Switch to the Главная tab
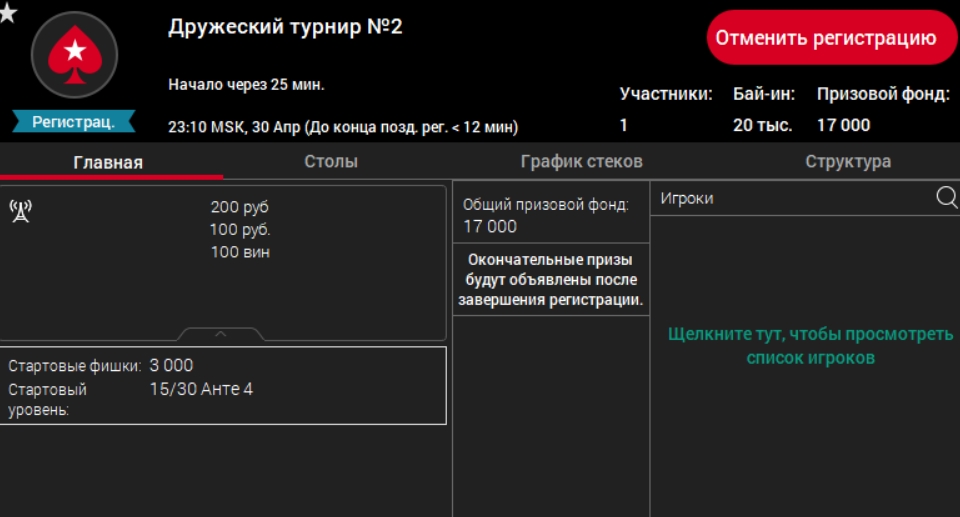The height and width of the screenshot is (517, 960). (x=108, y=162)
